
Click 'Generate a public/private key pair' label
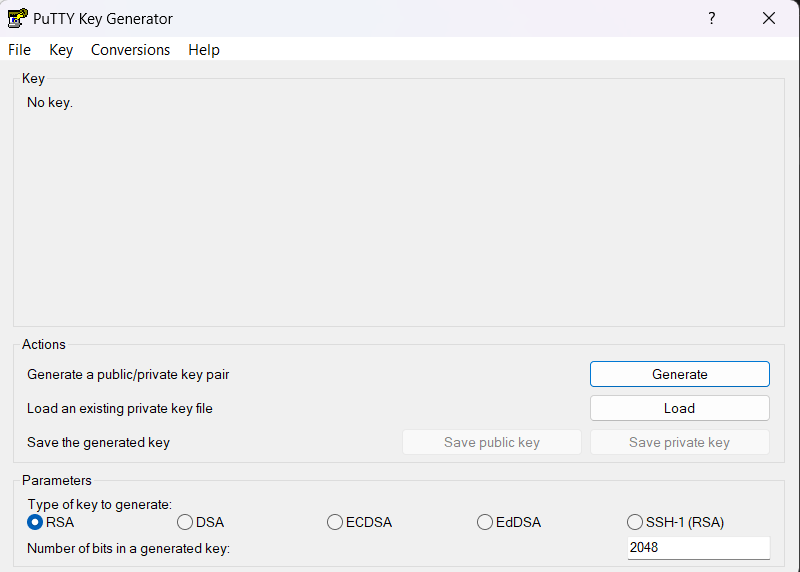(x=128, y=375)
